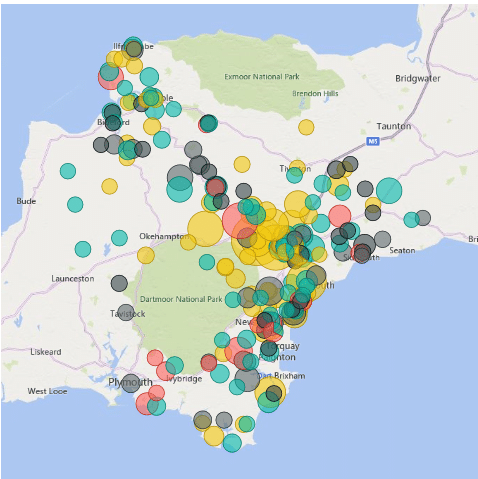The width and height of the screenshot is (478, 479).
Task: Click the Brixham town label
Action: point(289,376)
